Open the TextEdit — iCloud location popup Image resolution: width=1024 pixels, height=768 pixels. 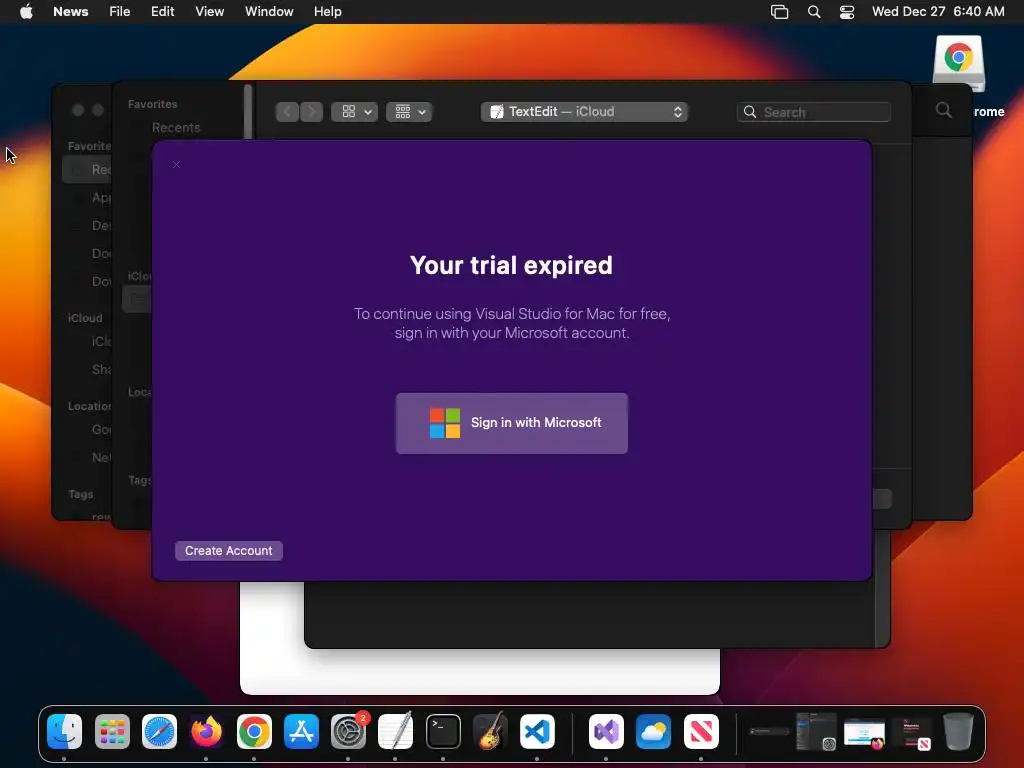tap(584, 112)
